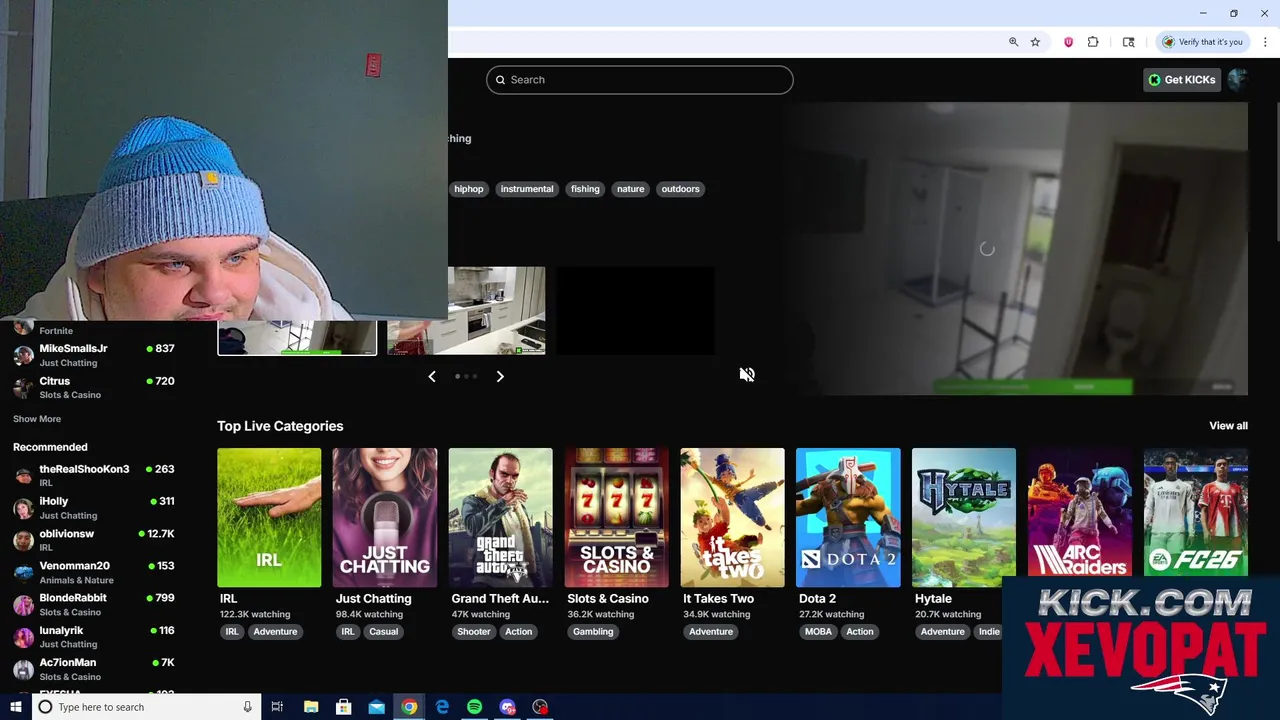Open the pink shield extension icon
1280x720 pixels.
tap(1068, 42)
